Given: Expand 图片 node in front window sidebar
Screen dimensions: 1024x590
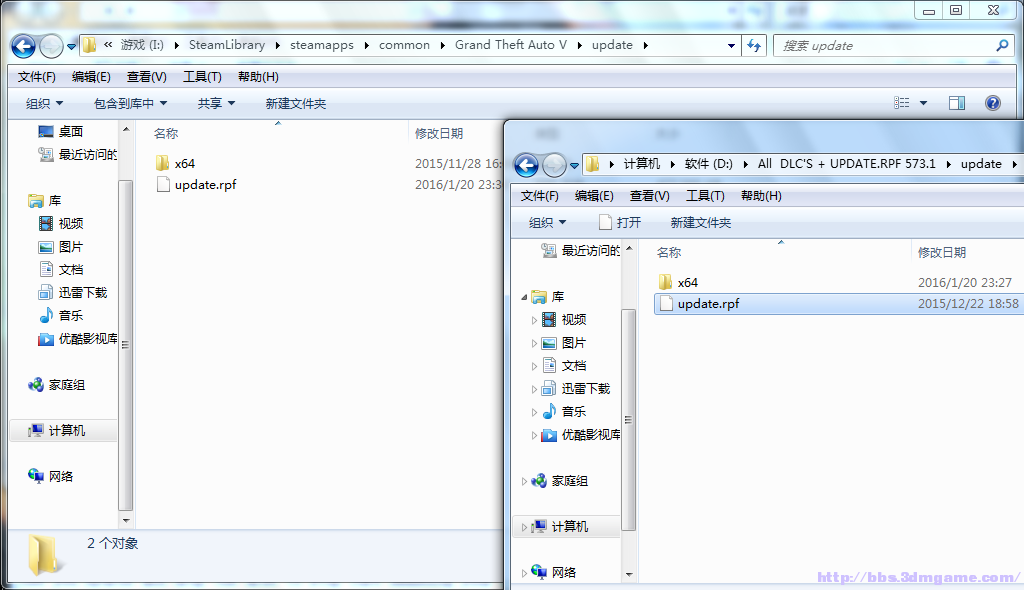Looking at the screenshot, I should point(534,343).
